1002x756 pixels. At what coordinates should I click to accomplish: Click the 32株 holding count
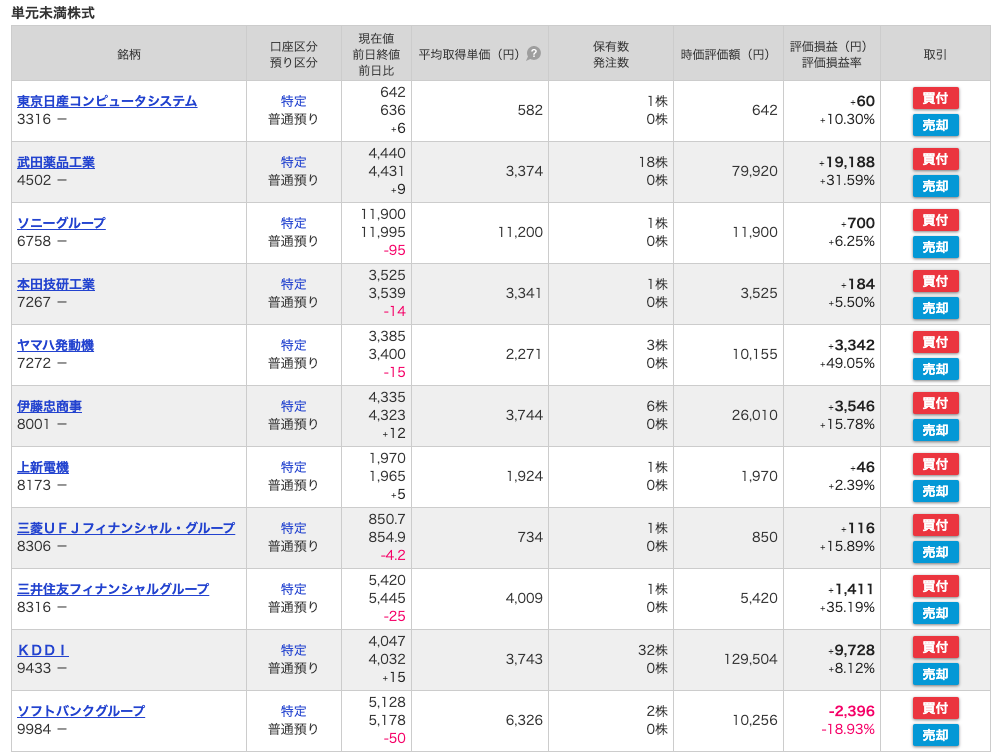(x=652, y=650)
